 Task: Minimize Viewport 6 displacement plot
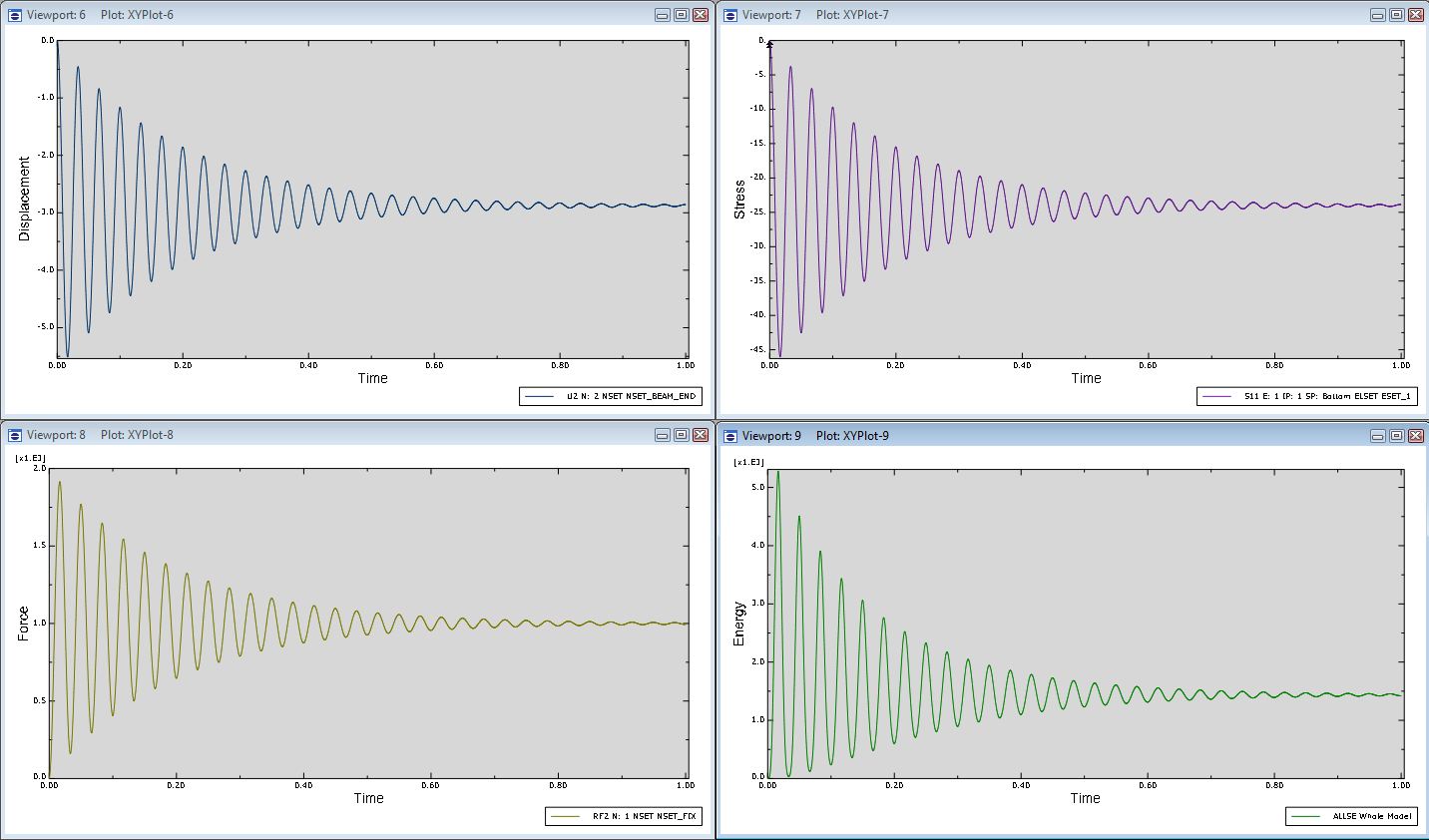663,15
